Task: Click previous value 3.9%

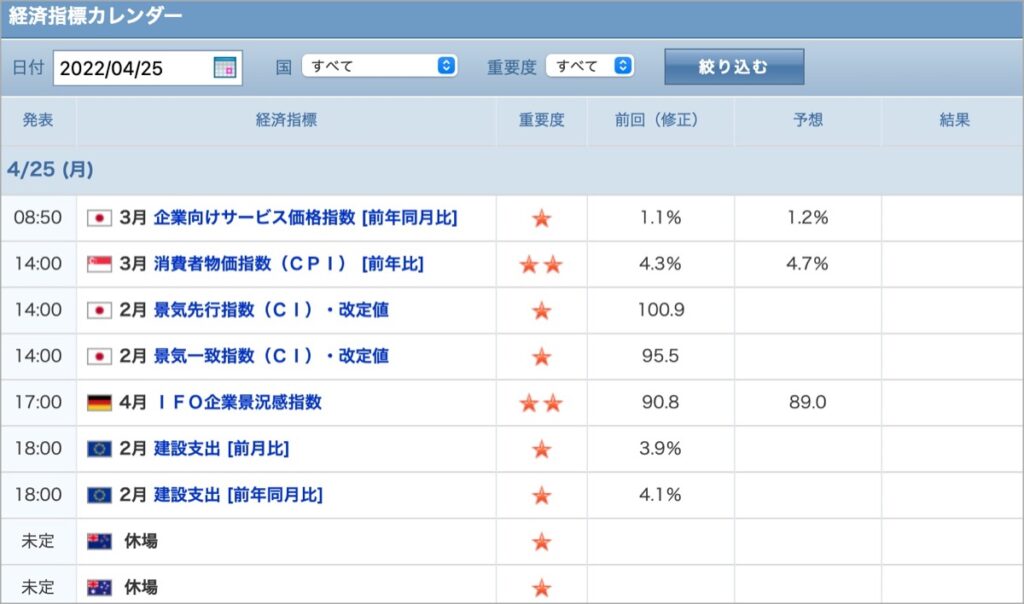Action: (660, 449)
